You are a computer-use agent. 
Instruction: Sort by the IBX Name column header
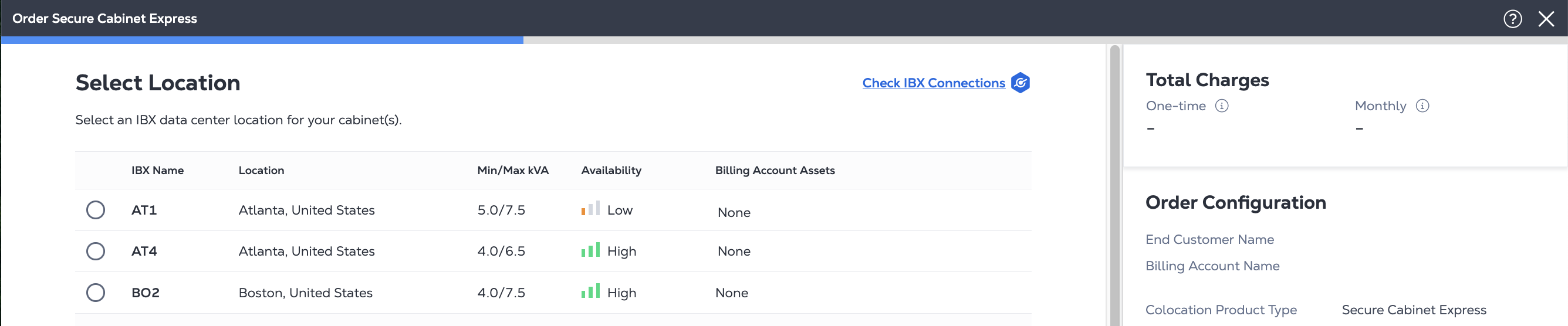point(158,170)
